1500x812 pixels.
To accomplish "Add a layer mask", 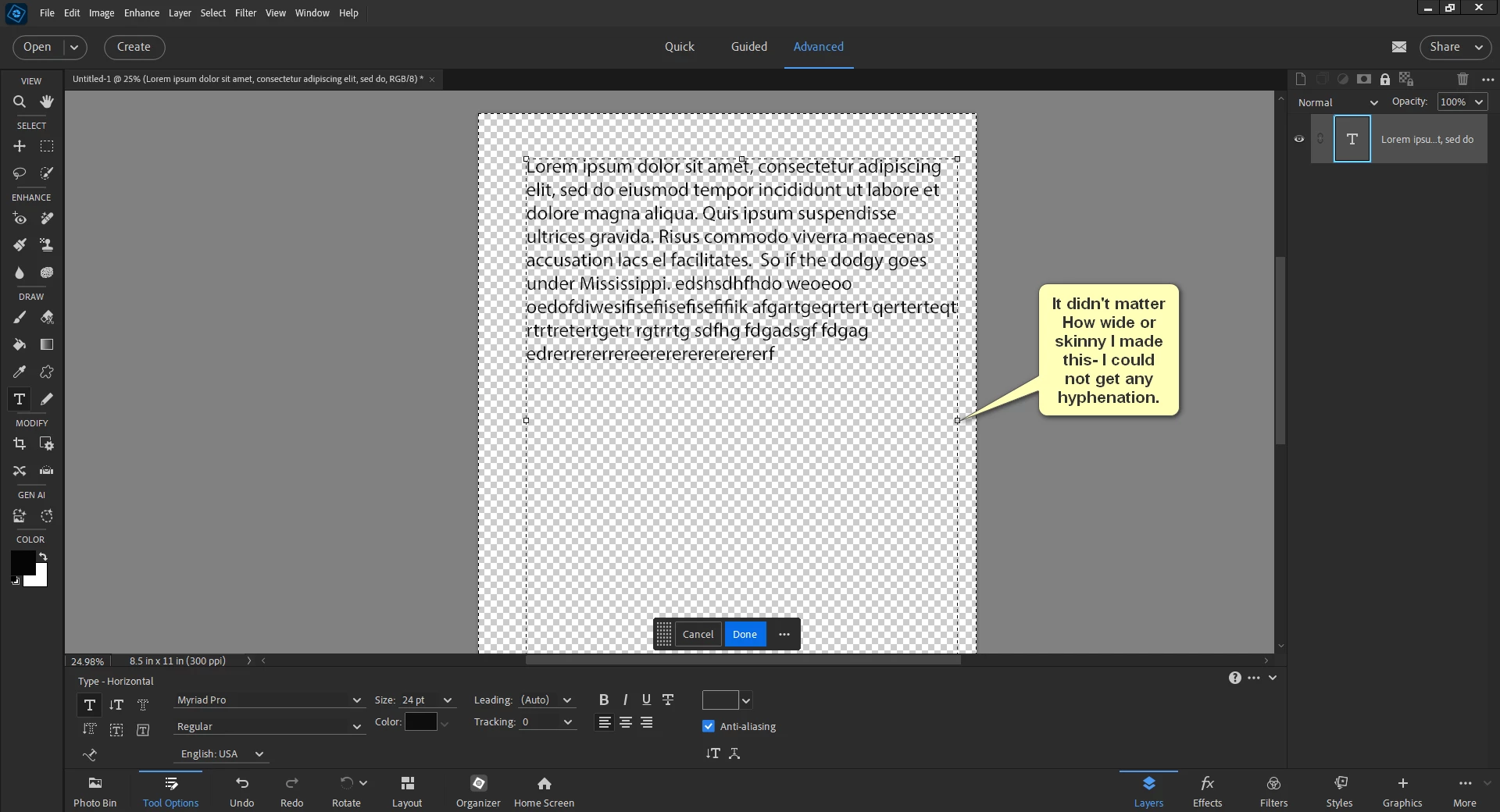I will [x=1364, y=79].
